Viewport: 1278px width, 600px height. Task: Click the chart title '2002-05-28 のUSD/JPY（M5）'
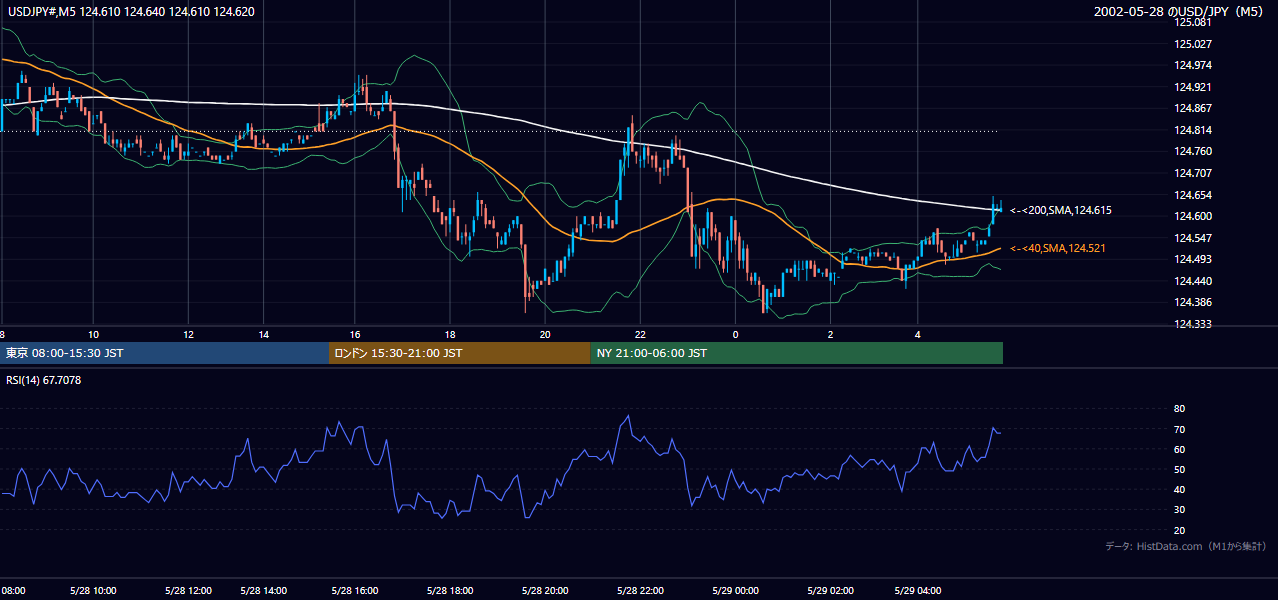pos(1180,12)
